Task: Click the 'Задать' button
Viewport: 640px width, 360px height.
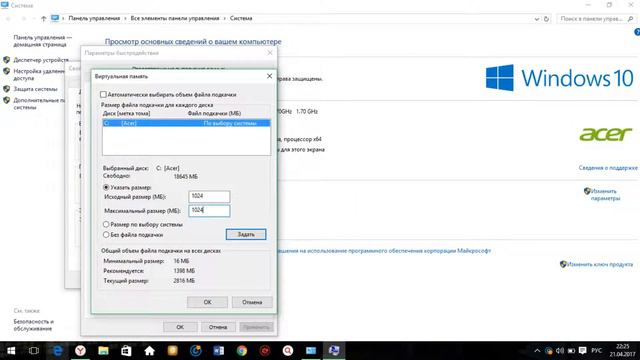Action: coord(246,234)
